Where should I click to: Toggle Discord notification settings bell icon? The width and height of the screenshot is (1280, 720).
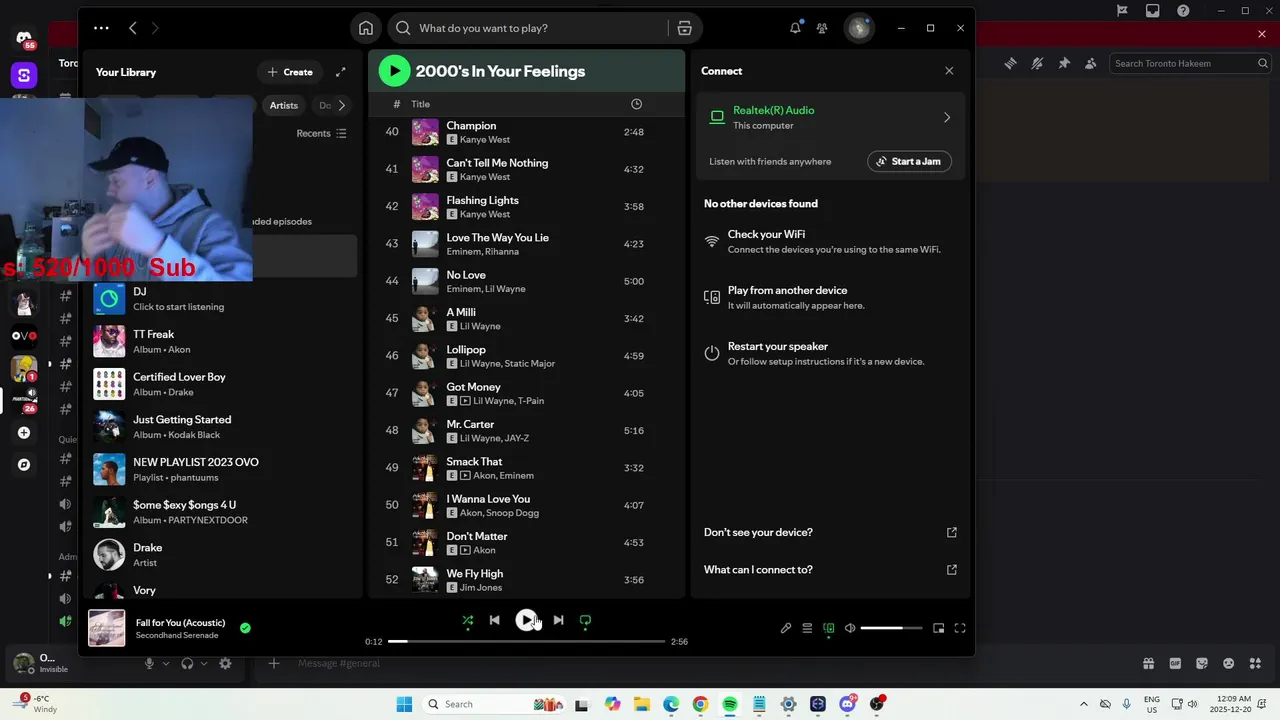(x=1037, y=63)
